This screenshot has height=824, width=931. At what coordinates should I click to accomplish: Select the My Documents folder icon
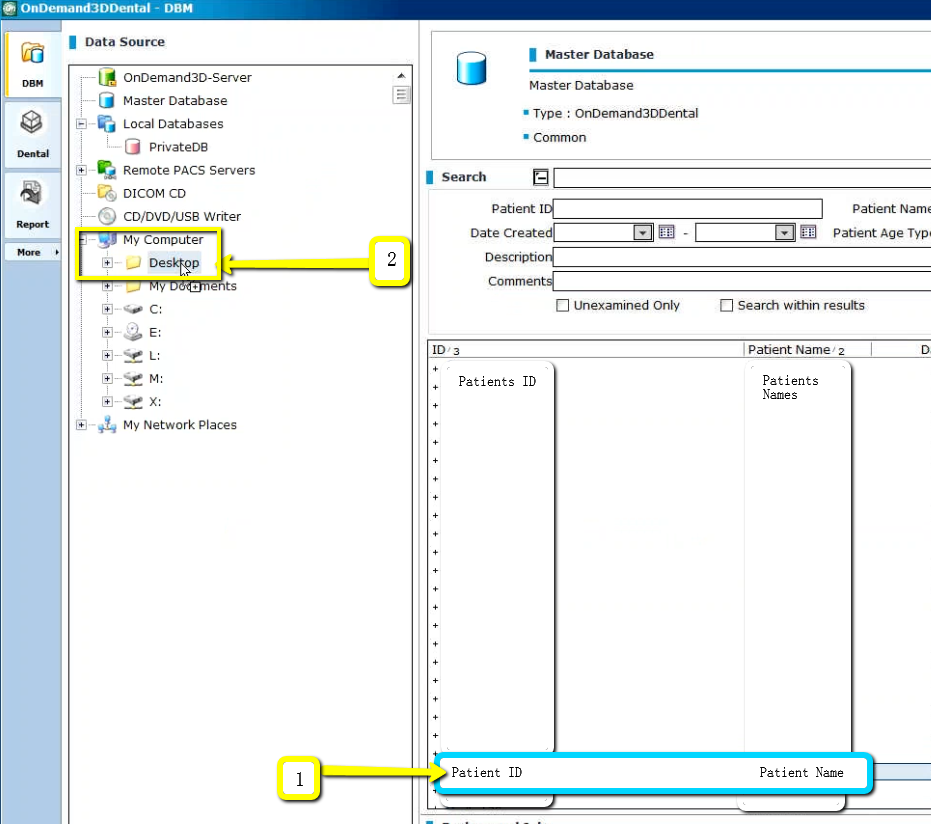click(x=133, y=286)
